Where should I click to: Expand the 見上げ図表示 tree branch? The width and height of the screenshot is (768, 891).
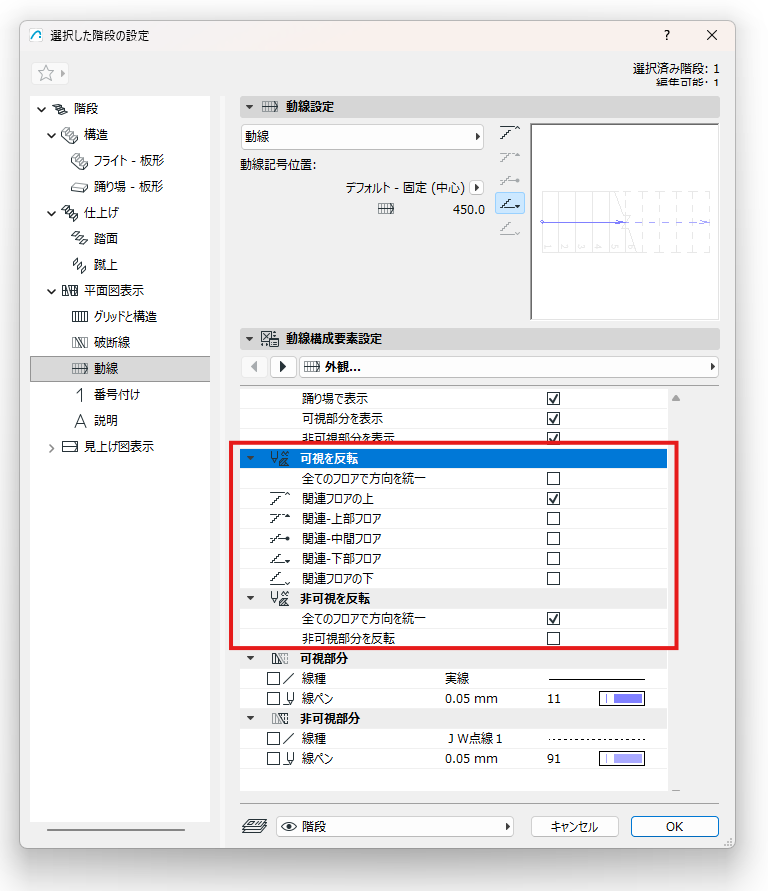[52, 448]
